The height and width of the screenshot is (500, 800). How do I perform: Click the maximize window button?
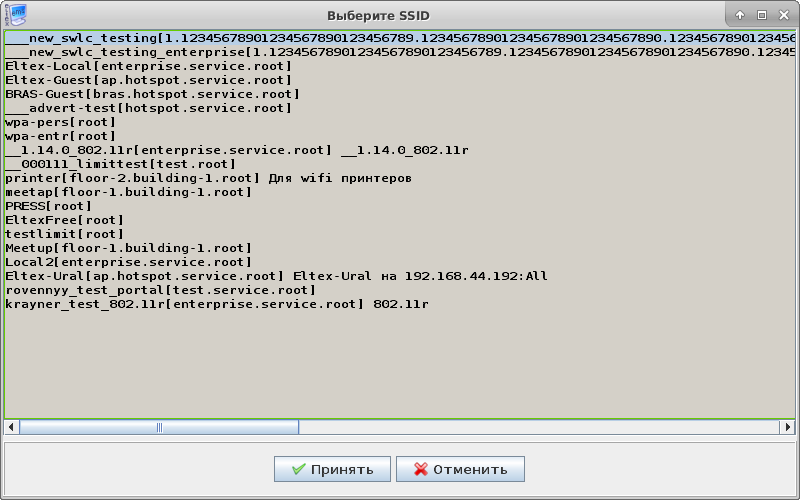coord(762,15)
